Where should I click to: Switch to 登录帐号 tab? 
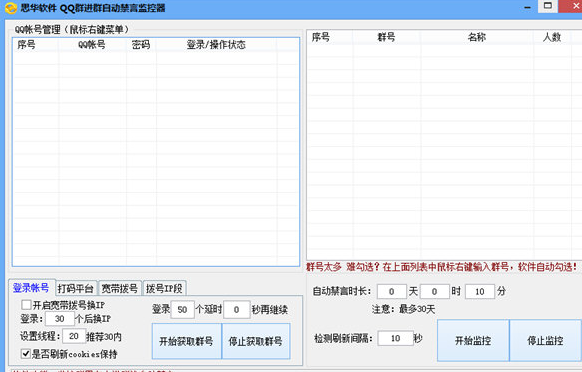pos(31,288)
